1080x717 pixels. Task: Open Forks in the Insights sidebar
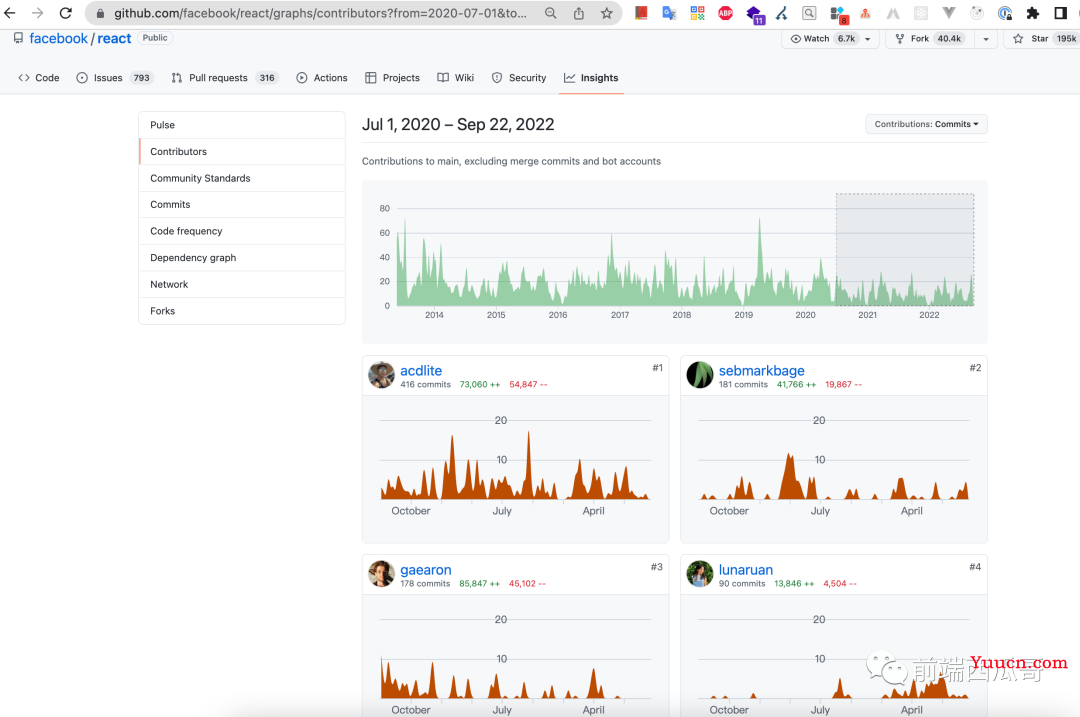click(x=242, y=311)
